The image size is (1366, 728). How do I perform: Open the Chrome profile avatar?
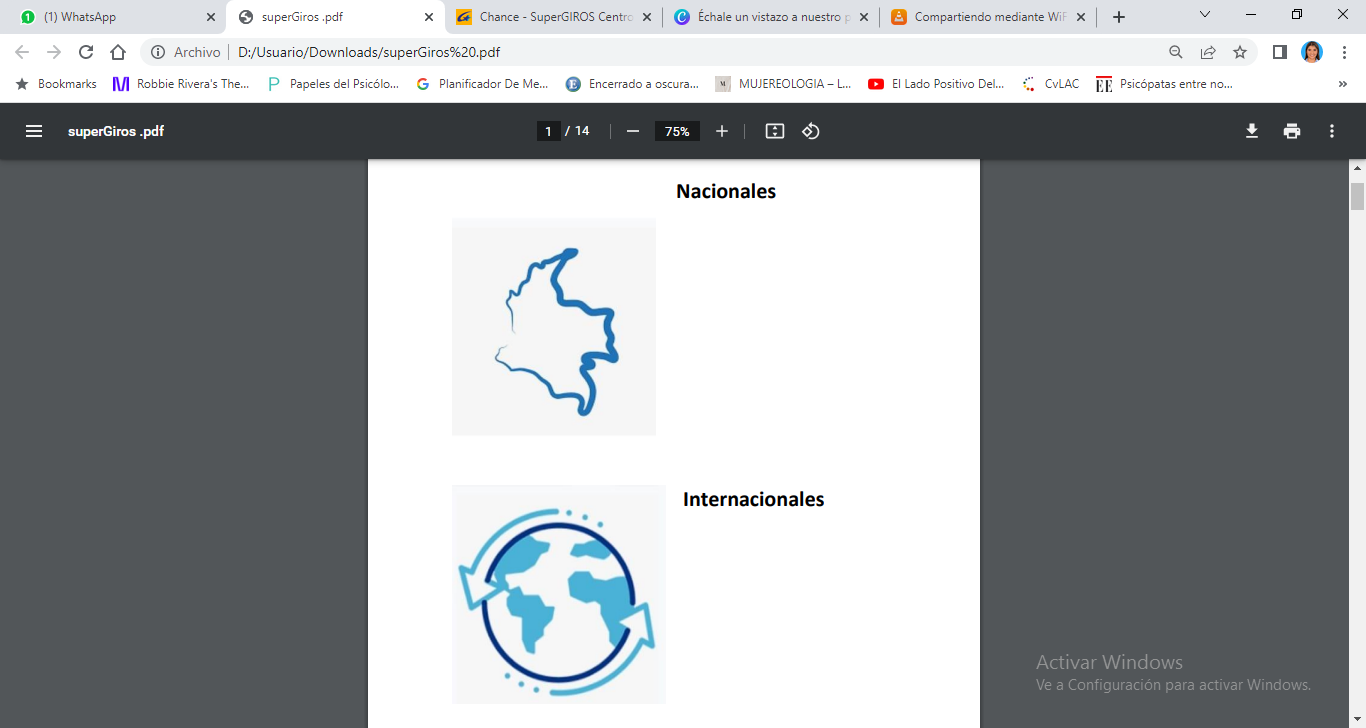point(1312,52)
